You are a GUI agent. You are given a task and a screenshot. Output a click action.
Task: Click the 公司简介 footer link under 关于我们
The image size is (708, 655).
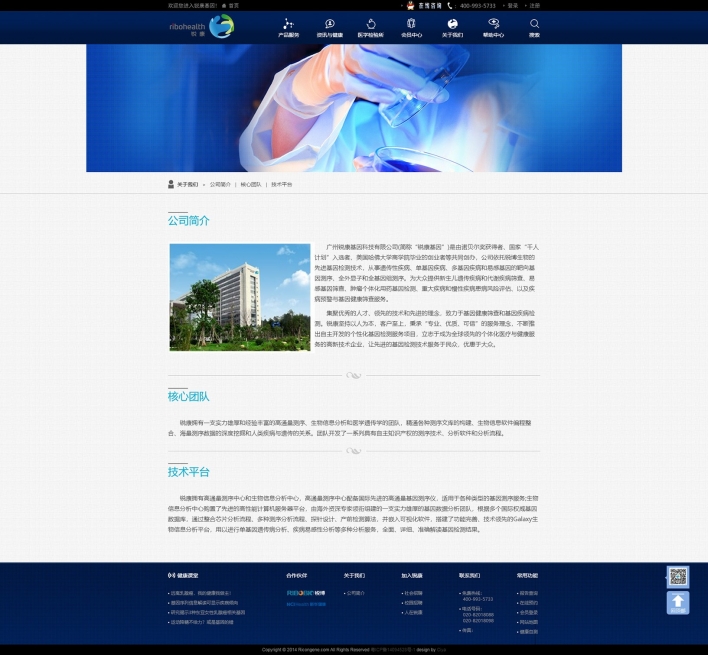tap(356, 593)
